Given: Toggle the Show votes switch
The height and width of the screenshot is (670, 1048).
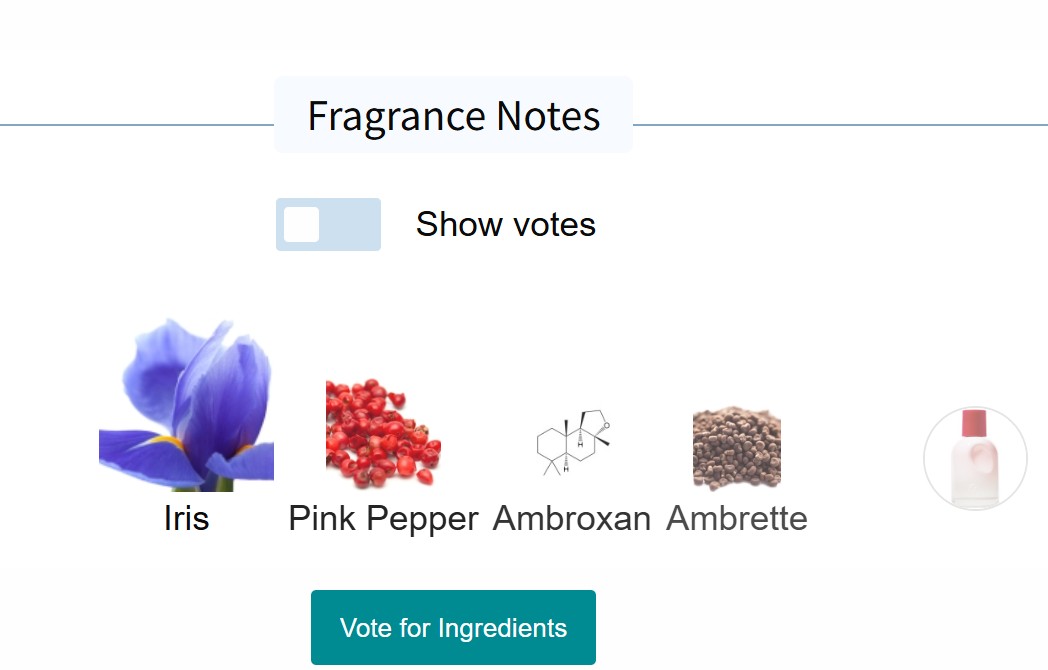Looking at the screenshot, I should (x=328, y=224).
